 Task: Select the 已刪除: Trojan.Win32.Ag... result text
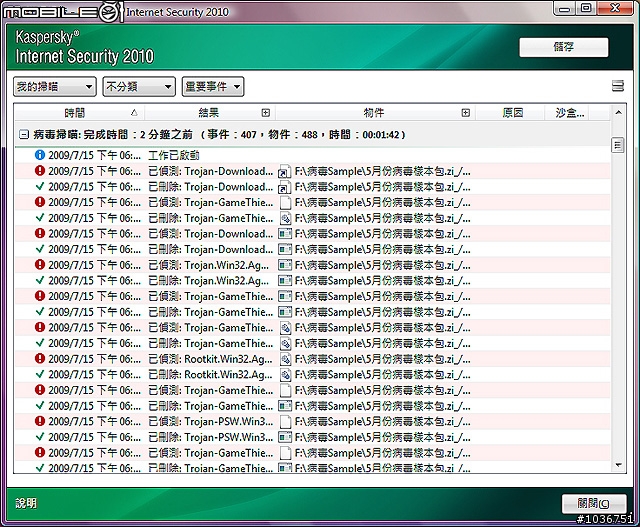coord(209,281)
